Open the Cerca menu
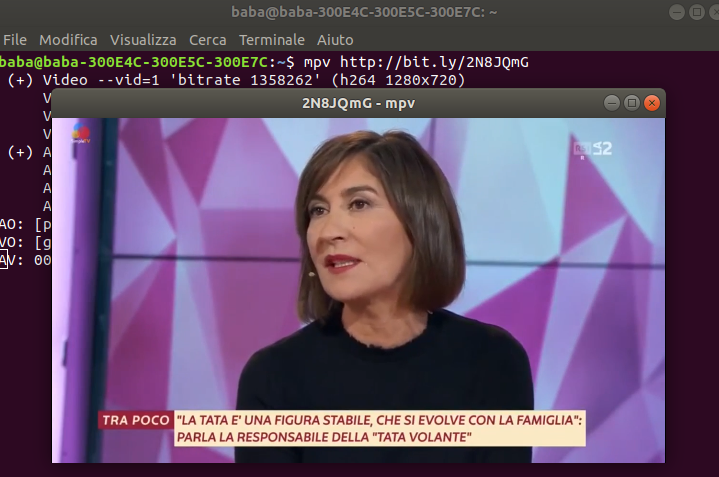Image resolution: width=719 pixels, height=477 pixels. (208, 40)
